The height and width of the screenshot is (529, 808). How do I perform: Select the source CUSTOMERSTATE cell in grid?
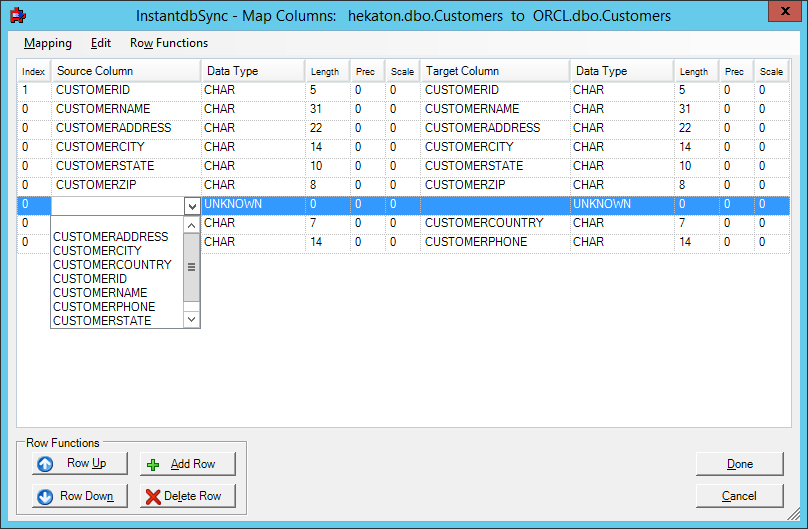(126, 166)
